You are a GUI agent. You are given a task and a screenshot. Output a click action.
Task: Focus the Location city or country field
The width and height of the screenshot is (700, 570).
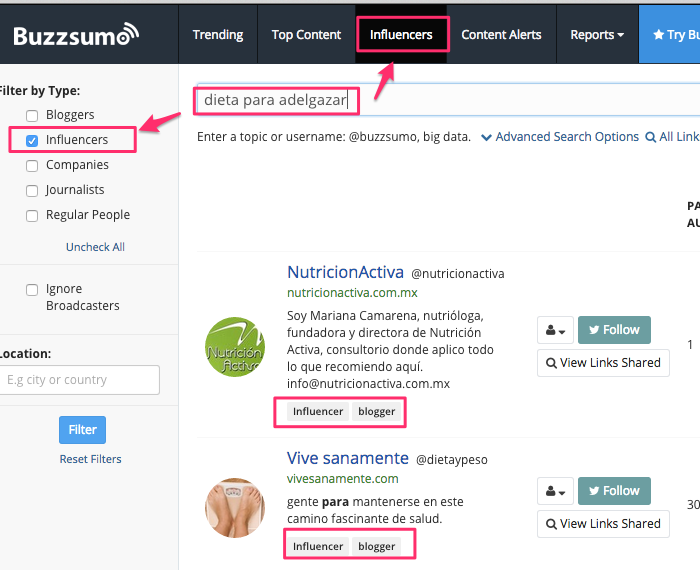point(80,380)
